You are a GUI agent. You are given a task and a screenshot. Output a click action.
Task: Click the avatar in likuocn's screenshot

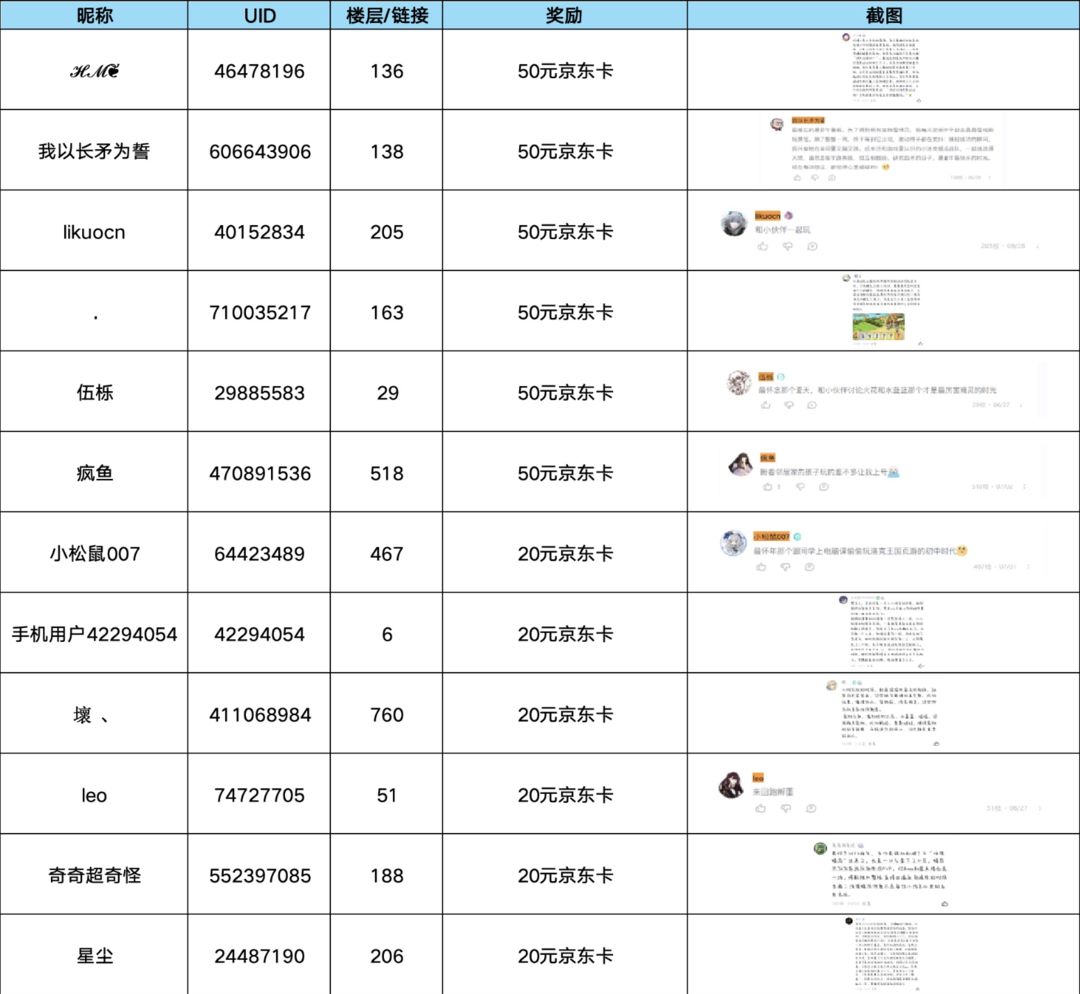[734, 224]
